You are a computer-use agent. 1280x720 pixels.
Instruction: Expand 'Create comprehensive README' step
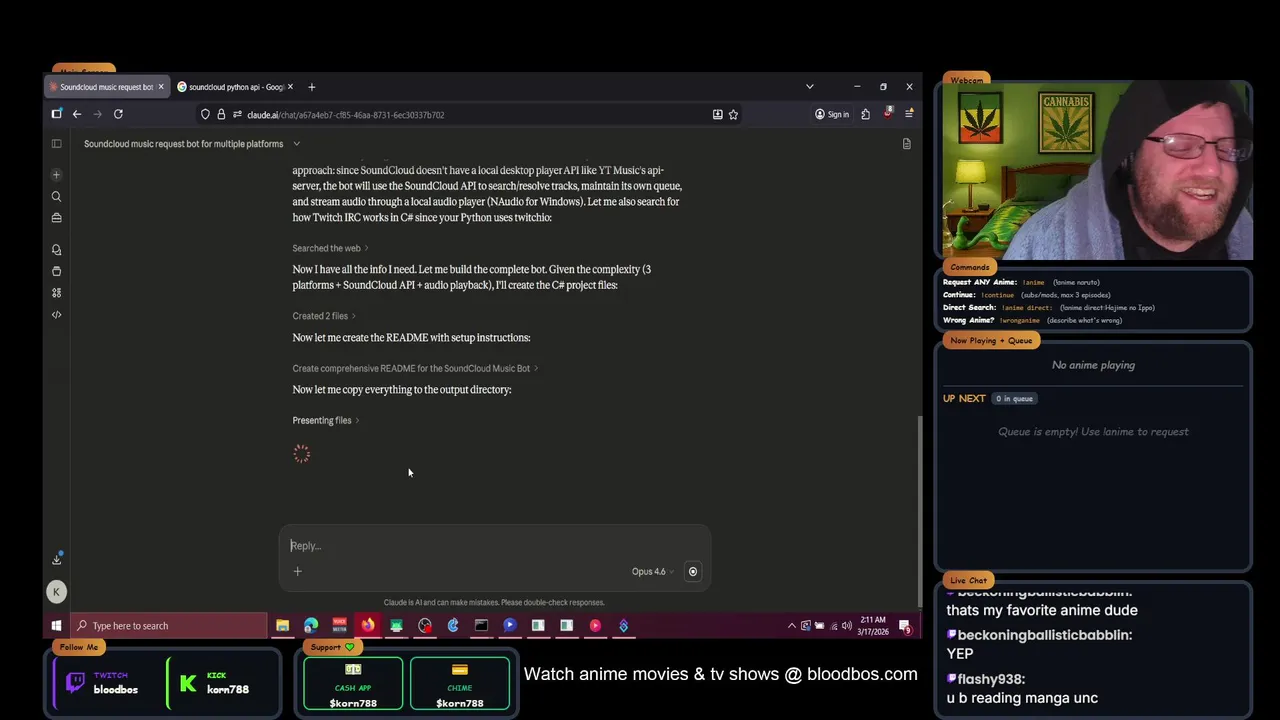click(x=415, y=368)
